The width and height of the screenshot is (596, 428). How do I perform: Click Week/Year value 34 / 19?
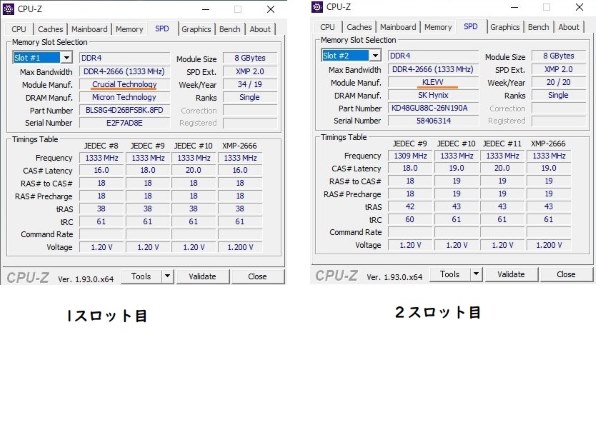[250, 84]
